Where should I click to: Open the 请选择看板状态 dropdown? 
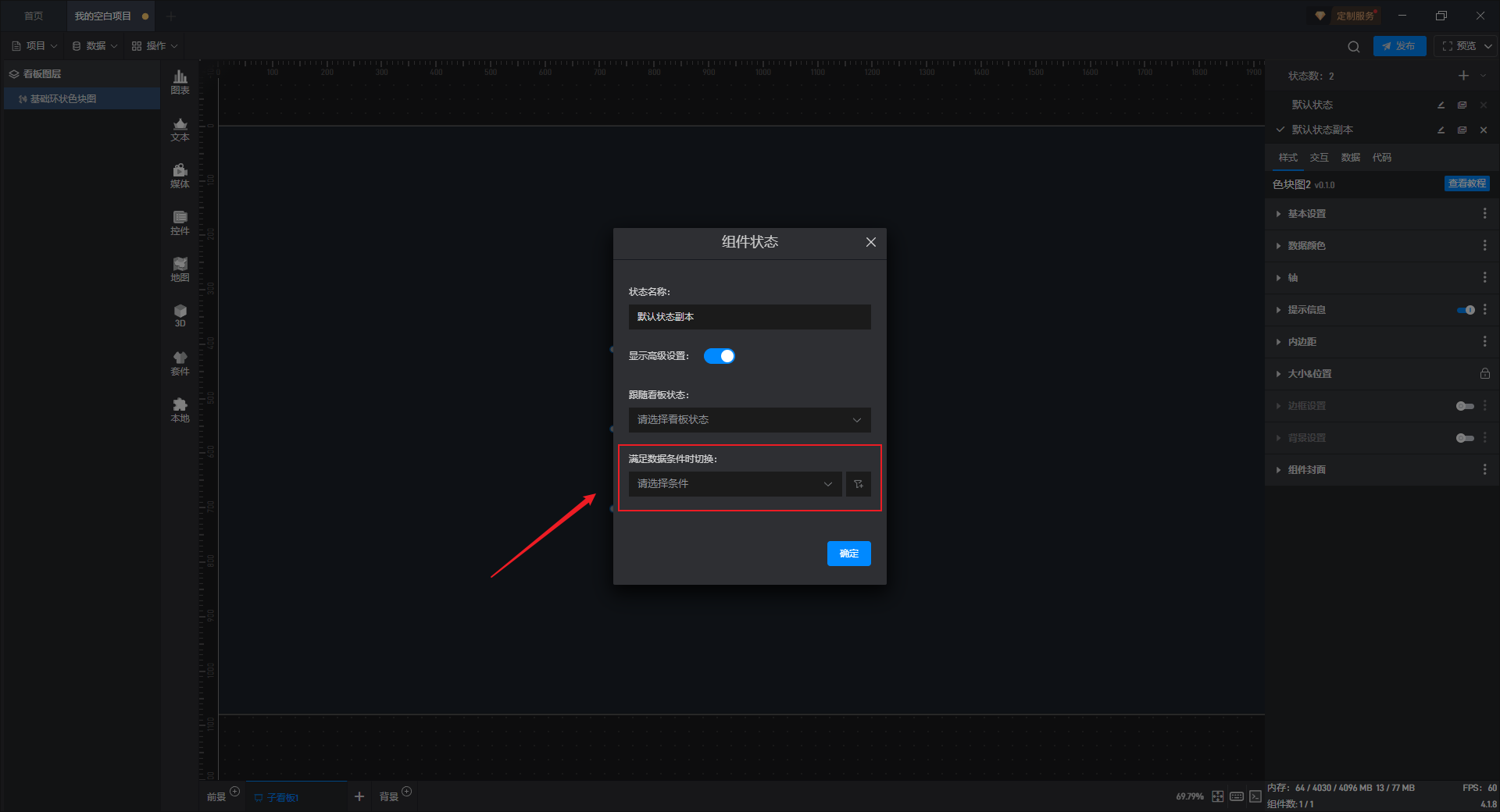pyautogui.click(x=750, y=420)
